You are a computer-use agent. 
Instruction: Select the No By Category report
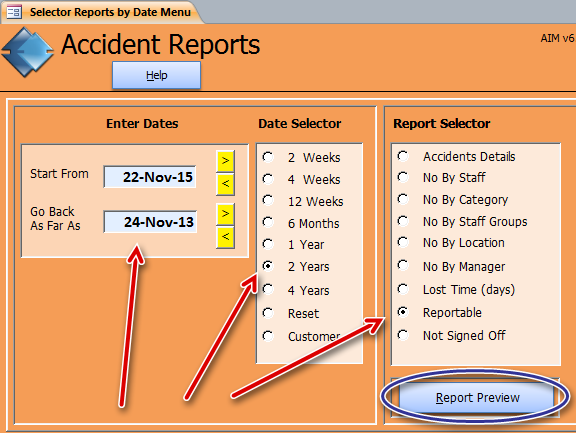coord(403,199)
